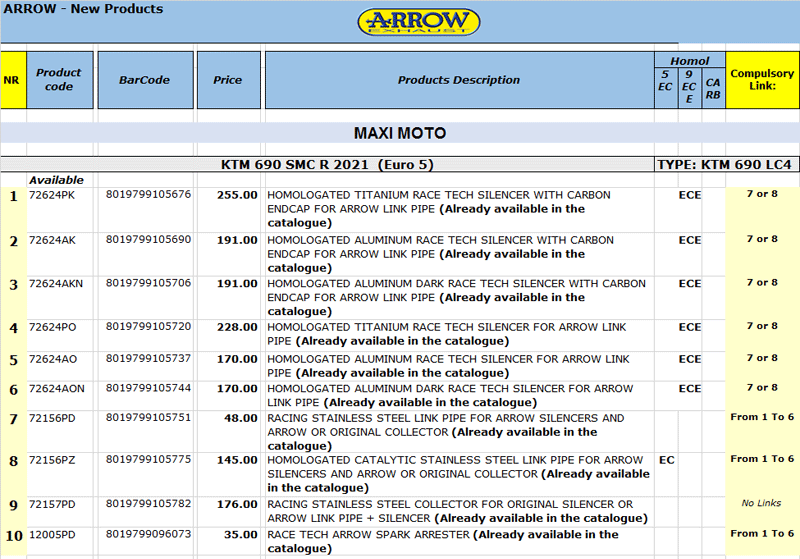Select the CA RB header cell

point(713,87)
